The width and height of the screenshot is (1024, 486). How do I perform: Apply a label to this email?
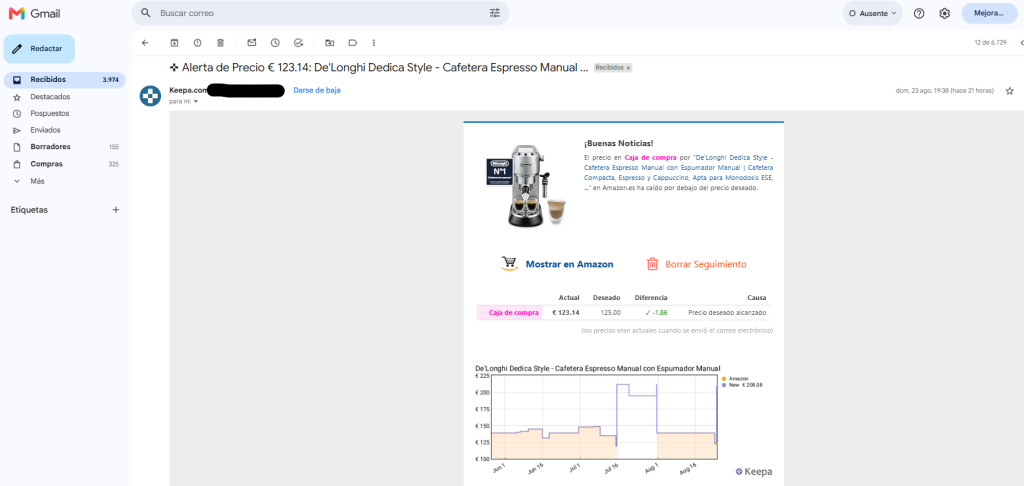click(x=353, y=43)
